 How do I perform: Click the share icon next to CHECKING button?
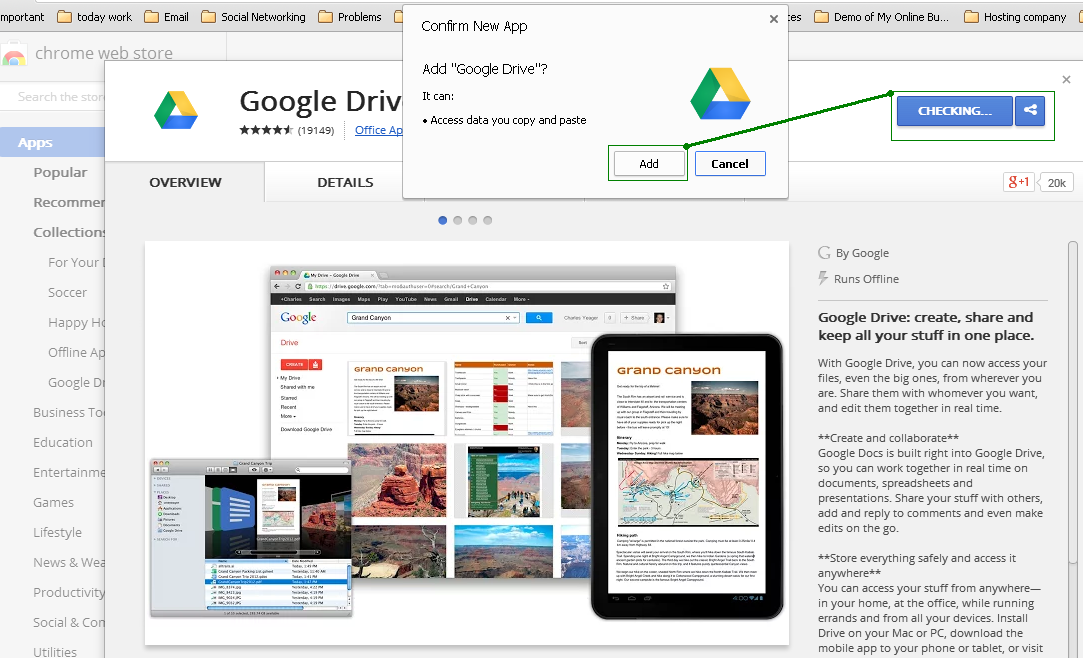(x=1030, y=110)
